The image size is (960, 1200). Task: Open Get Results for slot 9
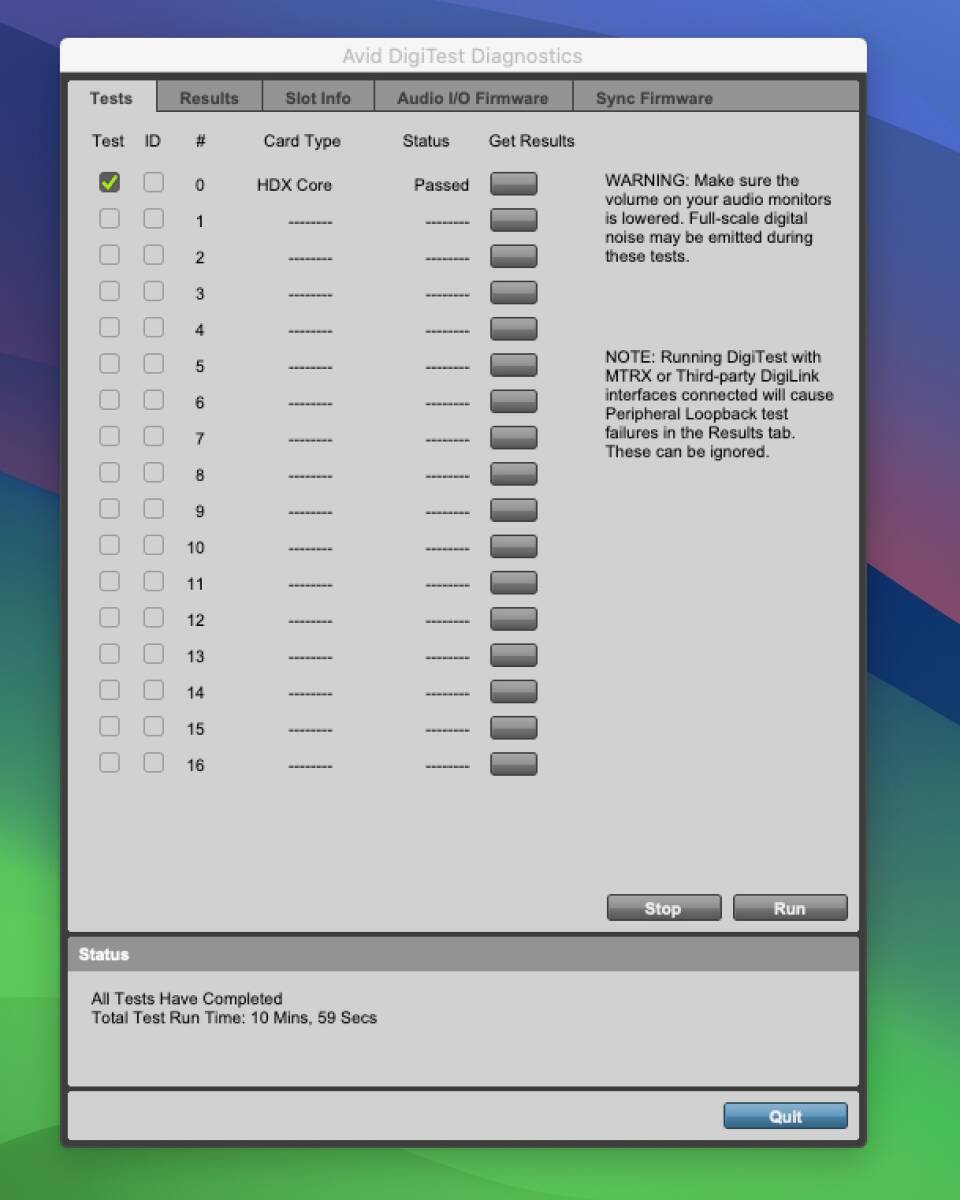pos(513,510)
